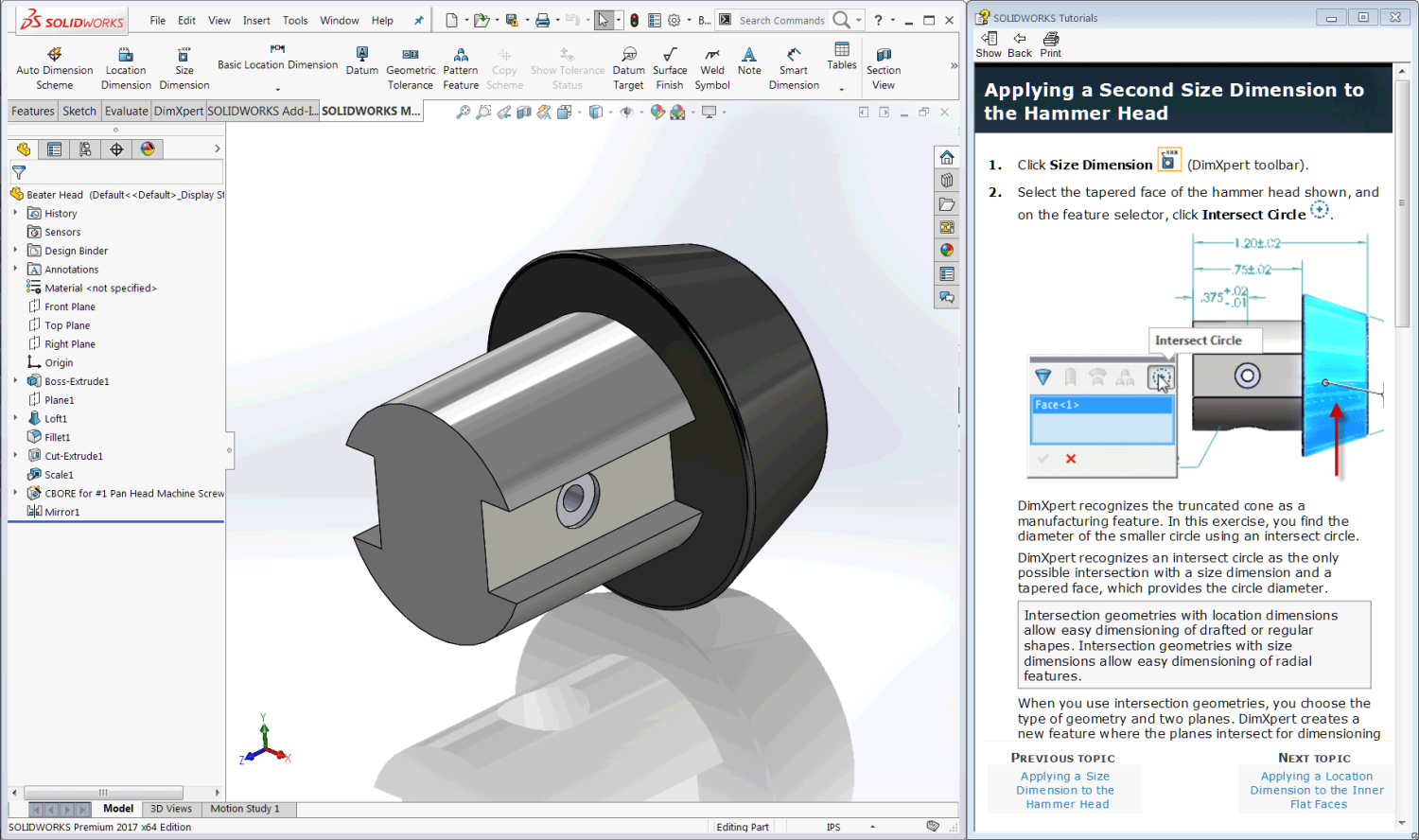Open previous topic Applying a Size Dimension

click(1065, 790)
